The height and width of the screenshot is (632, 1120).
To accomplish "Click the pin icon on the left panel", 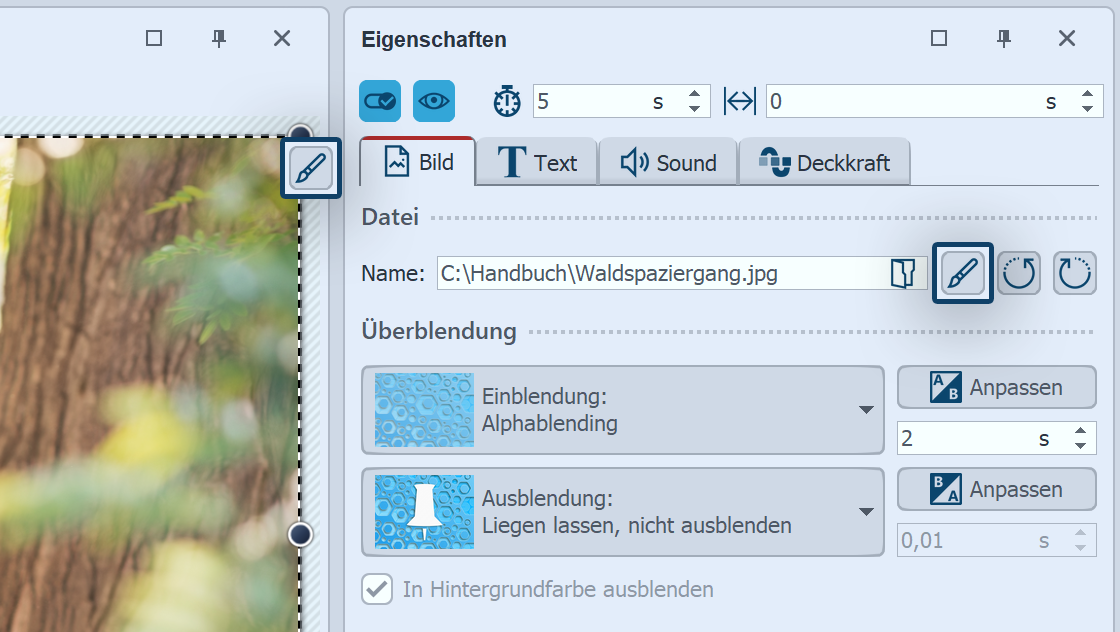I will (218, 38).
